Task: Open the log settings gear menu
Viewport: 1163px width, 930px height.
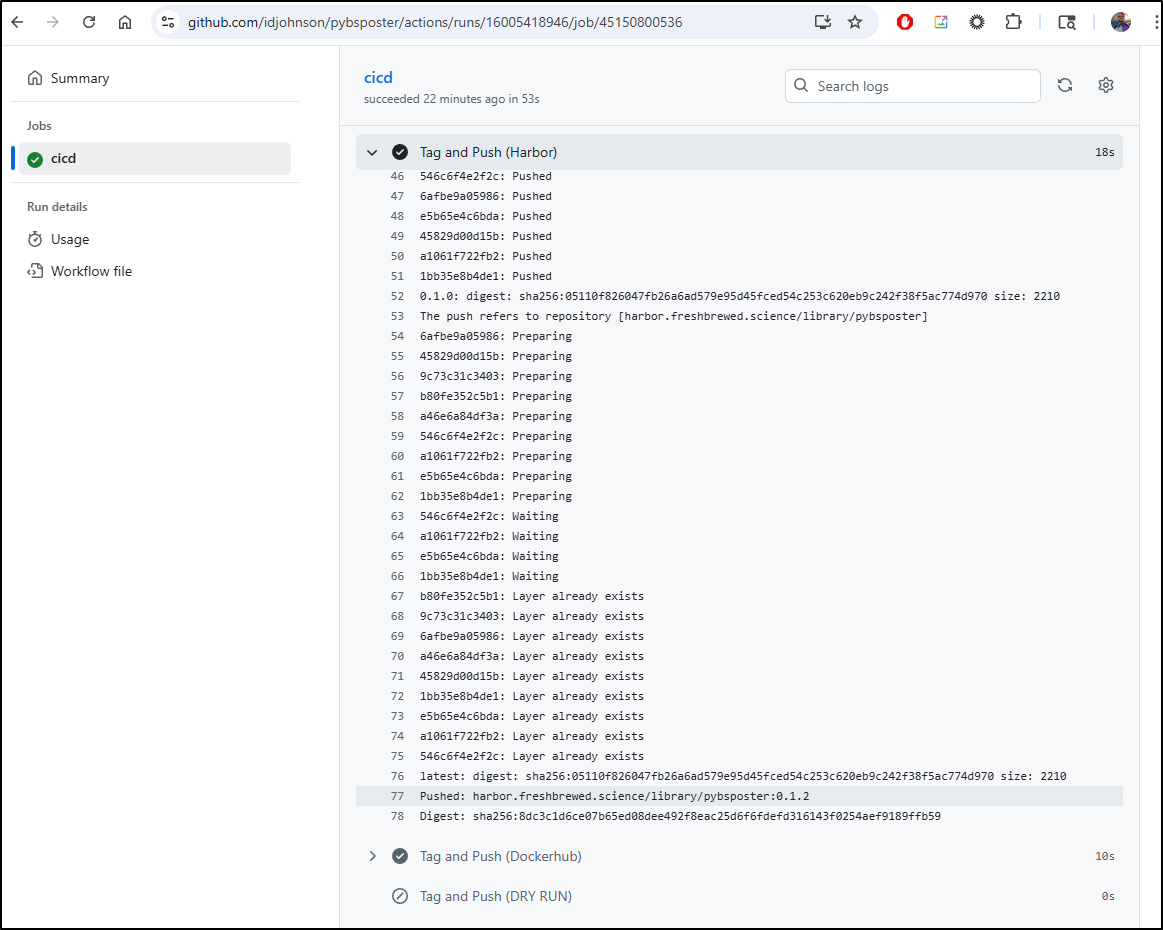Action: 1105,86
